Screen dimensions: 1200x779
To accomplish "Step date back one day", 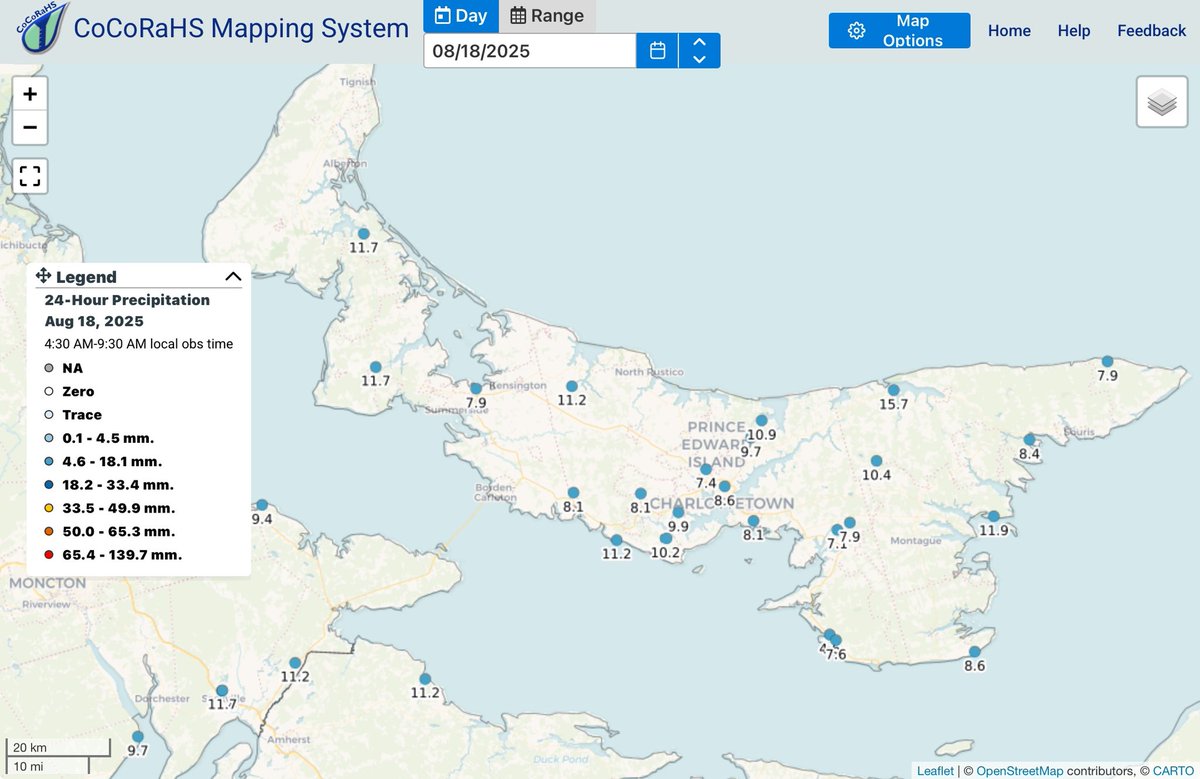I will coord(699,60).
